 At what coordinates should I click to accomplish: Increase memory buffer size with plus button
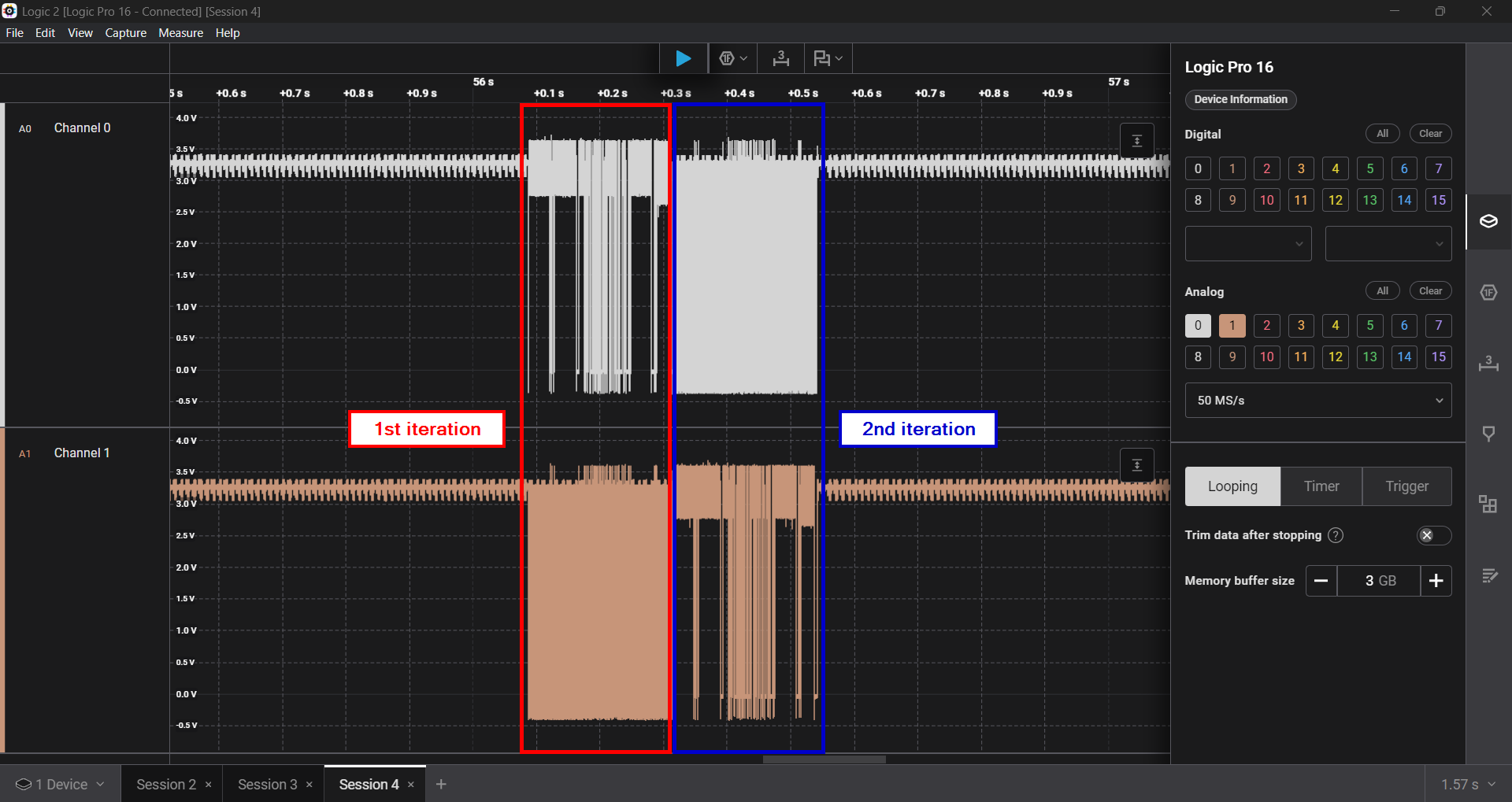click(x=1436, y=581)
